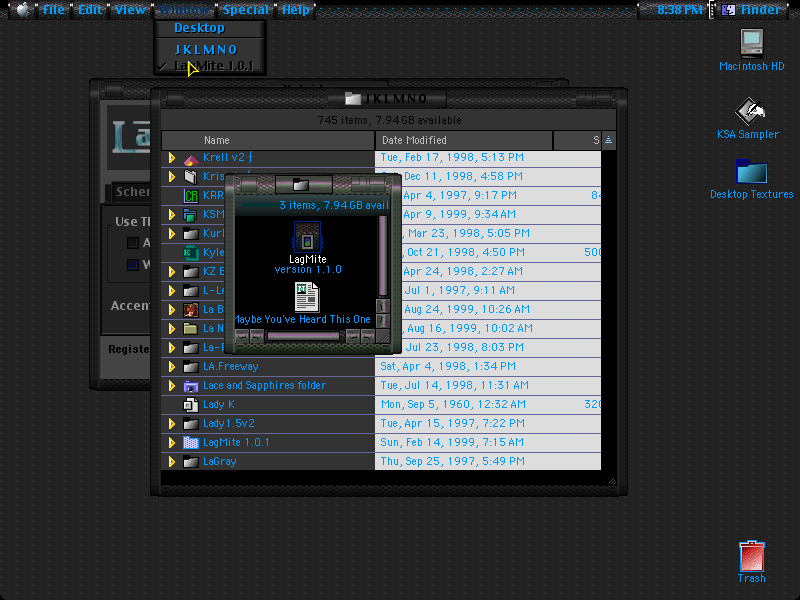
Task: Open the Finder application menu
Action: click(x=752, y=10)
